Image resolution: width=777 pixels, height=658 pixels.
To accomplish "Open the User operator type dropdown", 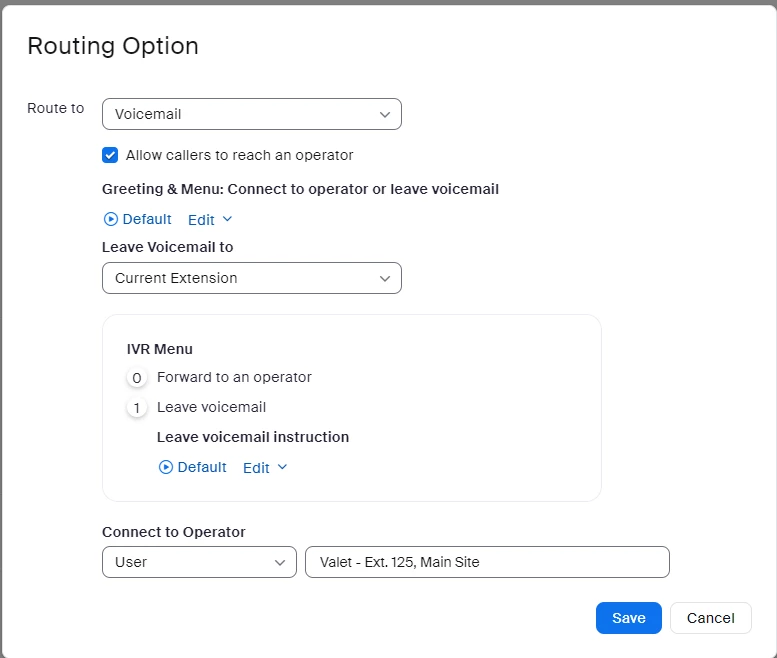I will (199, 562).
